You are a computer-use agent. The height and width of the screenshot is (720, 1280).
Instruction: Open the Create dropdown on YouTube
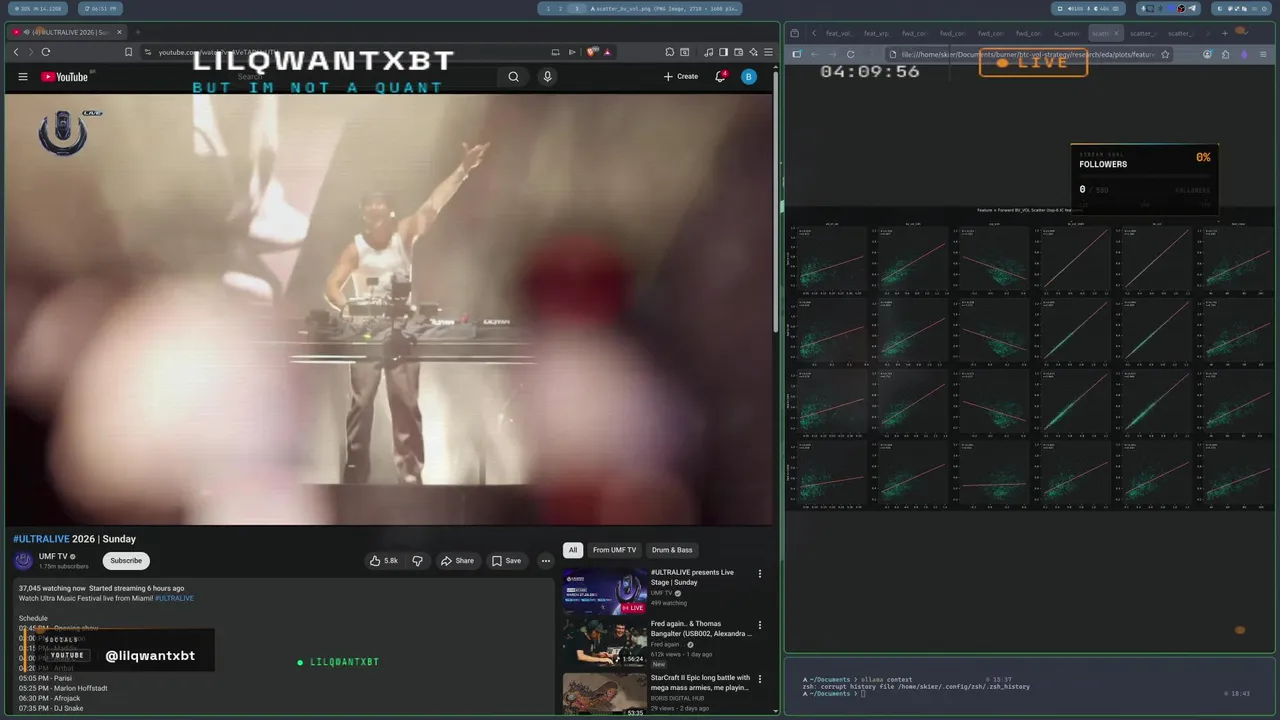tap(681, 77)
